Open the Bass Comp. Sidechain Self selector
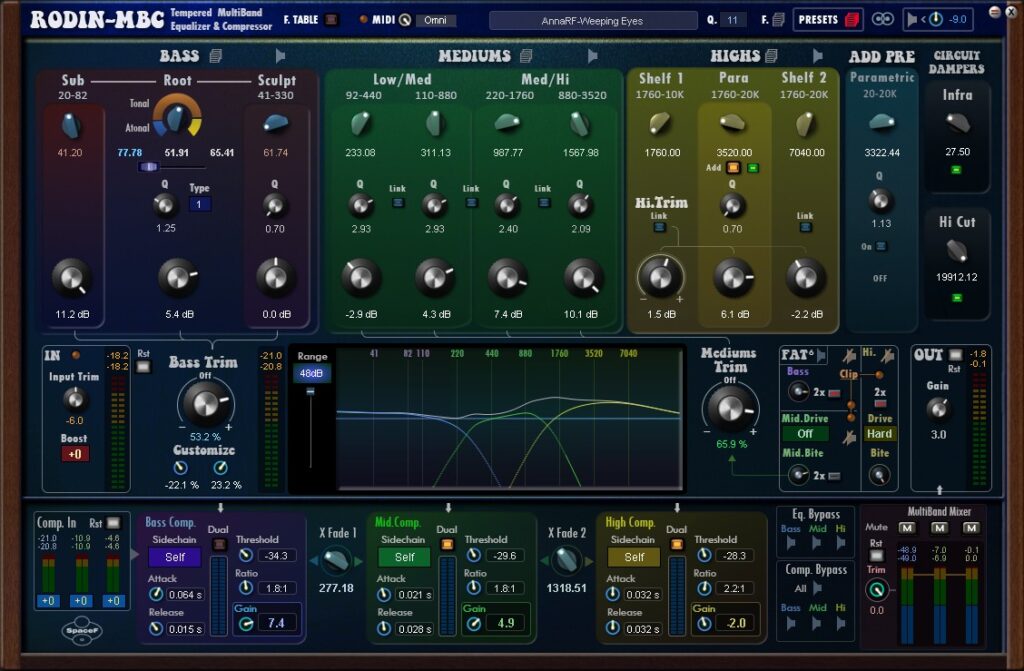The image size is (1024, 671). (x=175, y=557)
